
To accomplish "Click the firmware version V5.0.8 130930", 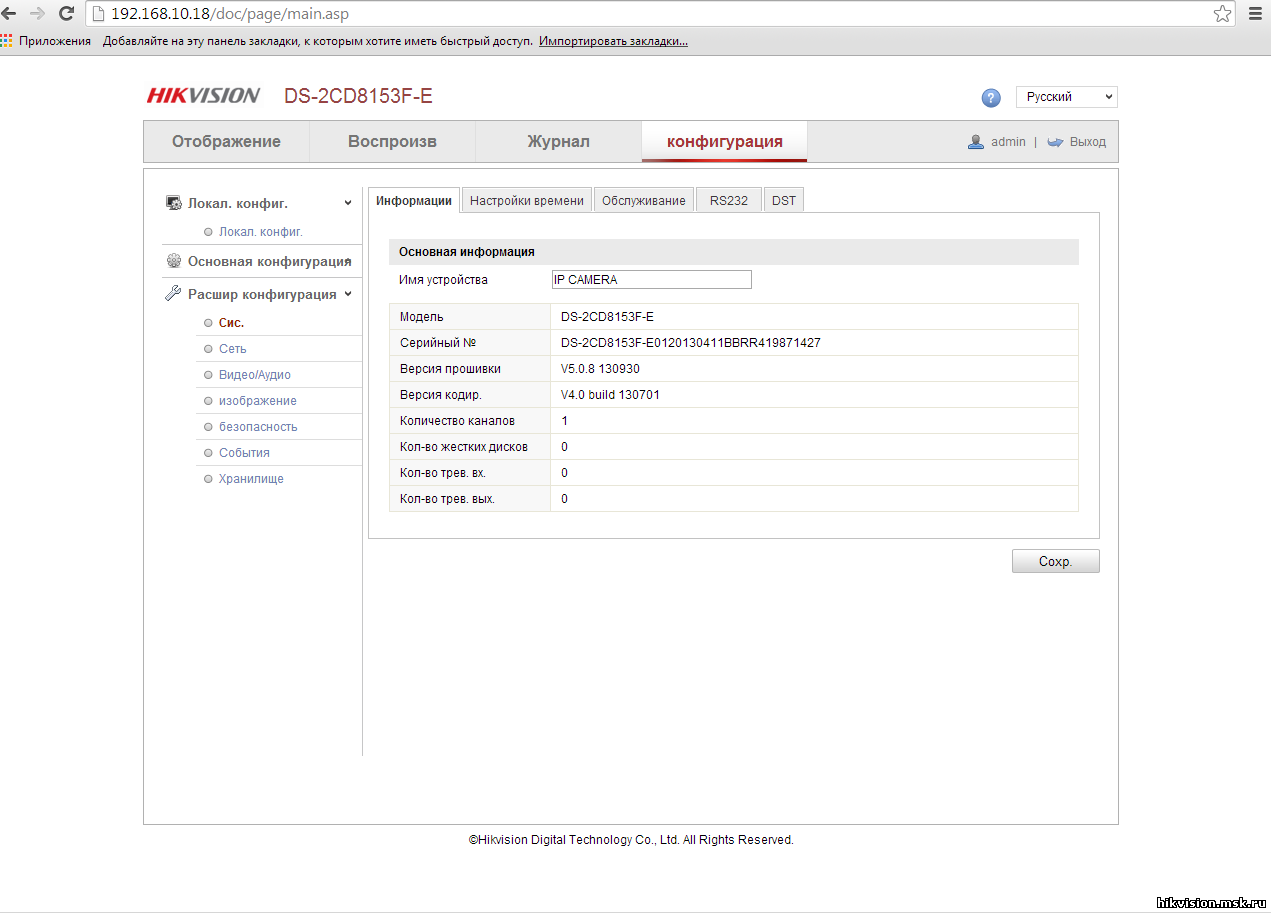I will pyautogui.click(x=600, y=369).
